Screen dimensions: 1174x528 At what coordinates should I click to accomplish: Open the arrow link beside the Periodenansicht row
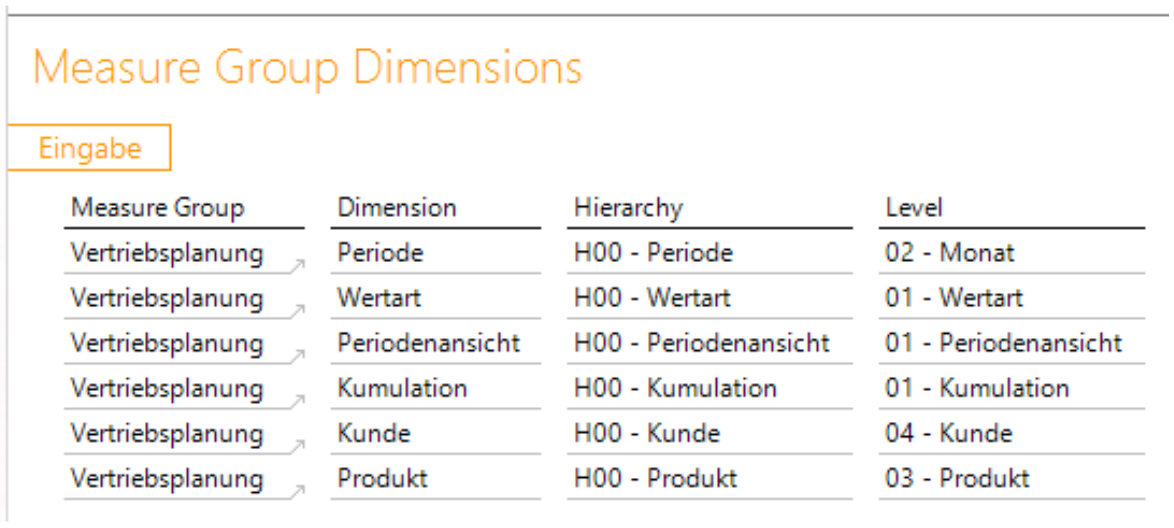[297, 355]
